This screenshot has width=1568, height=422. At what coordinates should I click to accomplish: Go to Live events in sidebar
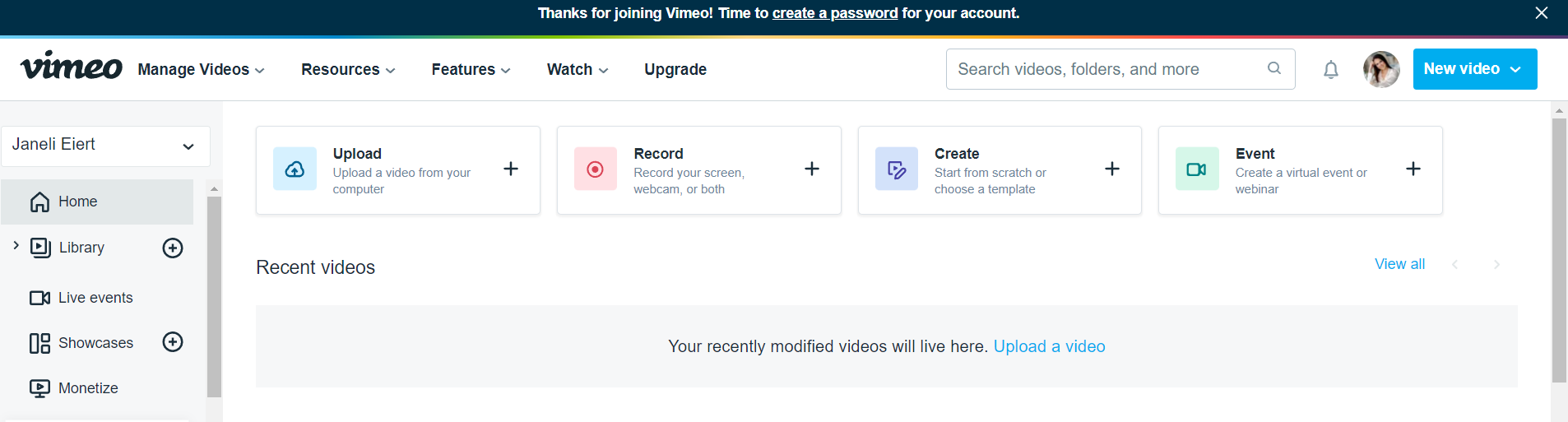(95, 298)
